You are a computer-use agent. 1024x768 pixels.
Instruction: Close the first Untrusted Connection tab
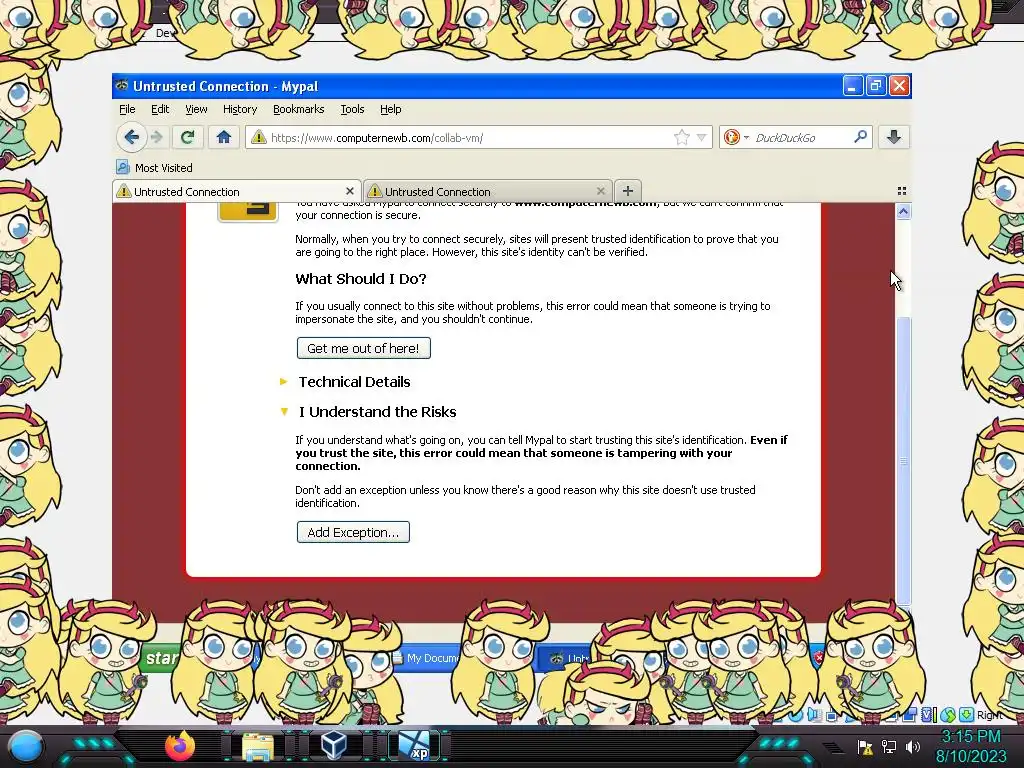pyautogui.click(x=349, y=191)
